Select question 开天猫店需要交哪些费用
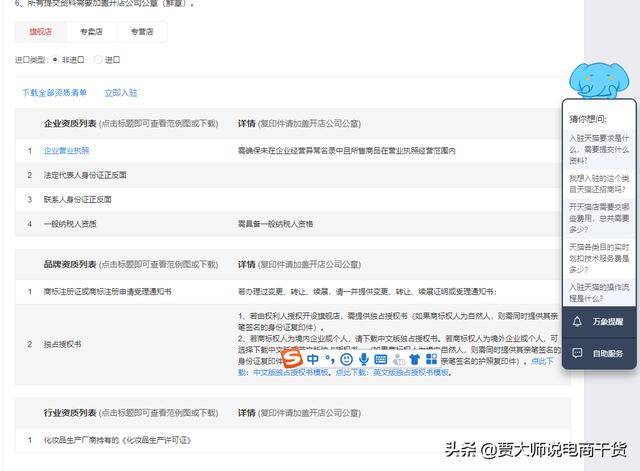This screenshot has width=640, height=471. coord(599,218)
